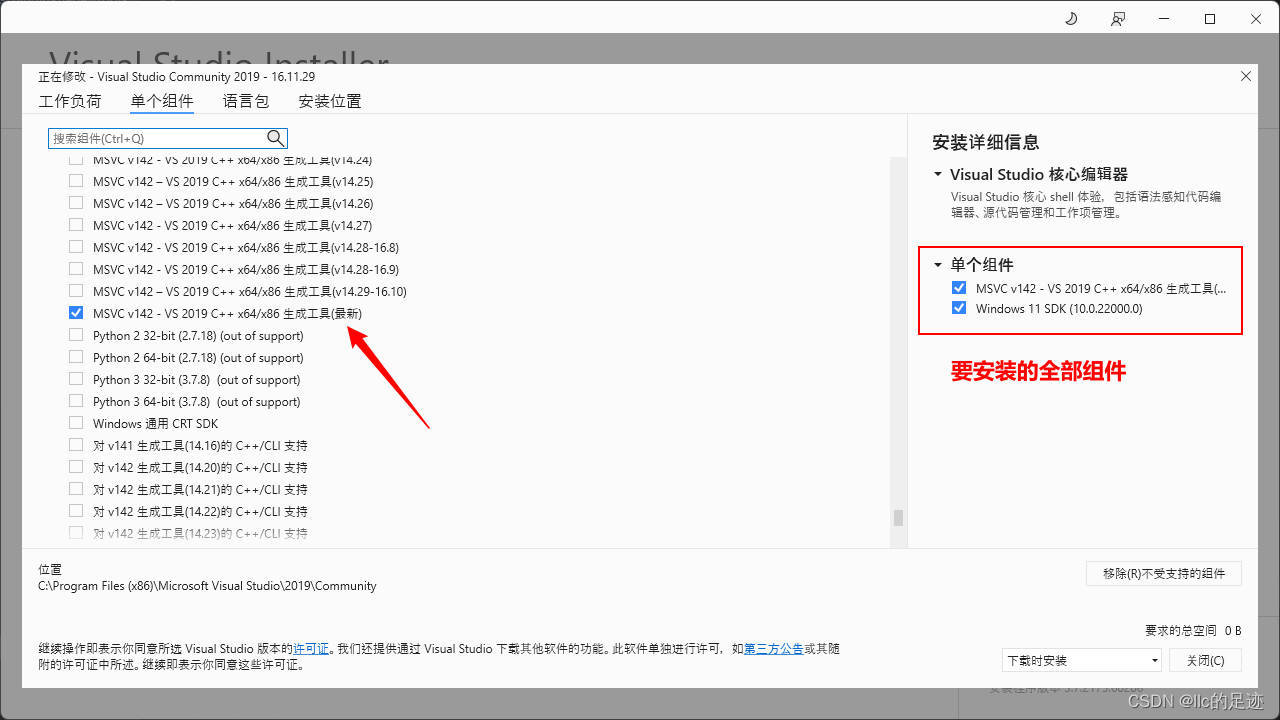Click the 关闭(C) button
The height and width of the screenshot is (720, 1280).
tap(1205, 660)
